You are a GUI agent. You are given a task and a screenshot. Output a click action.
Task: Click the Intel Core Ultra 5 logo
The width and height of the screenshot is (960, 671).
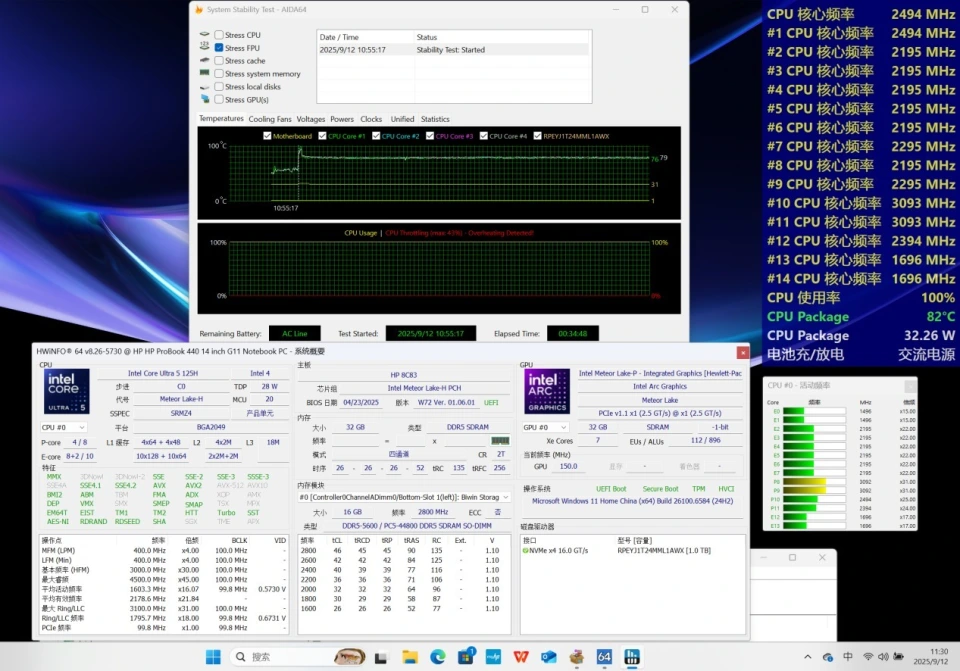66,391
